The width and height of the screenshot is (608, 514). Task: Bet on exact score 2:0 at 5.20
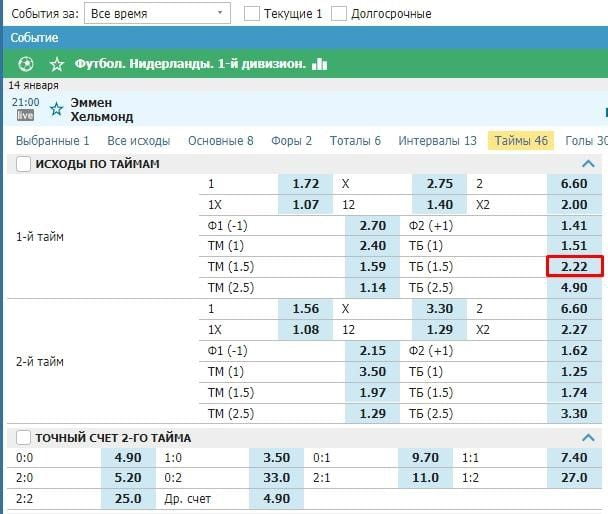(128, 478)
